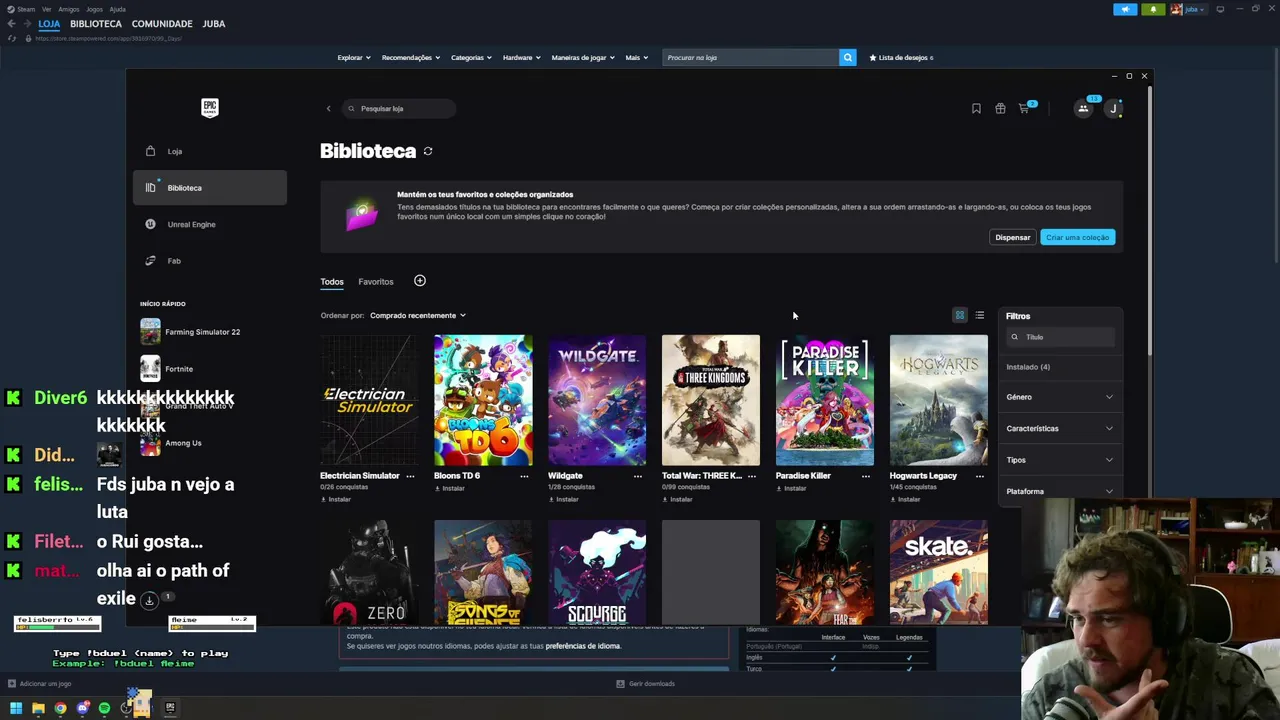Open Wildgate three-dot options menu
Screen dimensions: 1280x720
[638, 476]
